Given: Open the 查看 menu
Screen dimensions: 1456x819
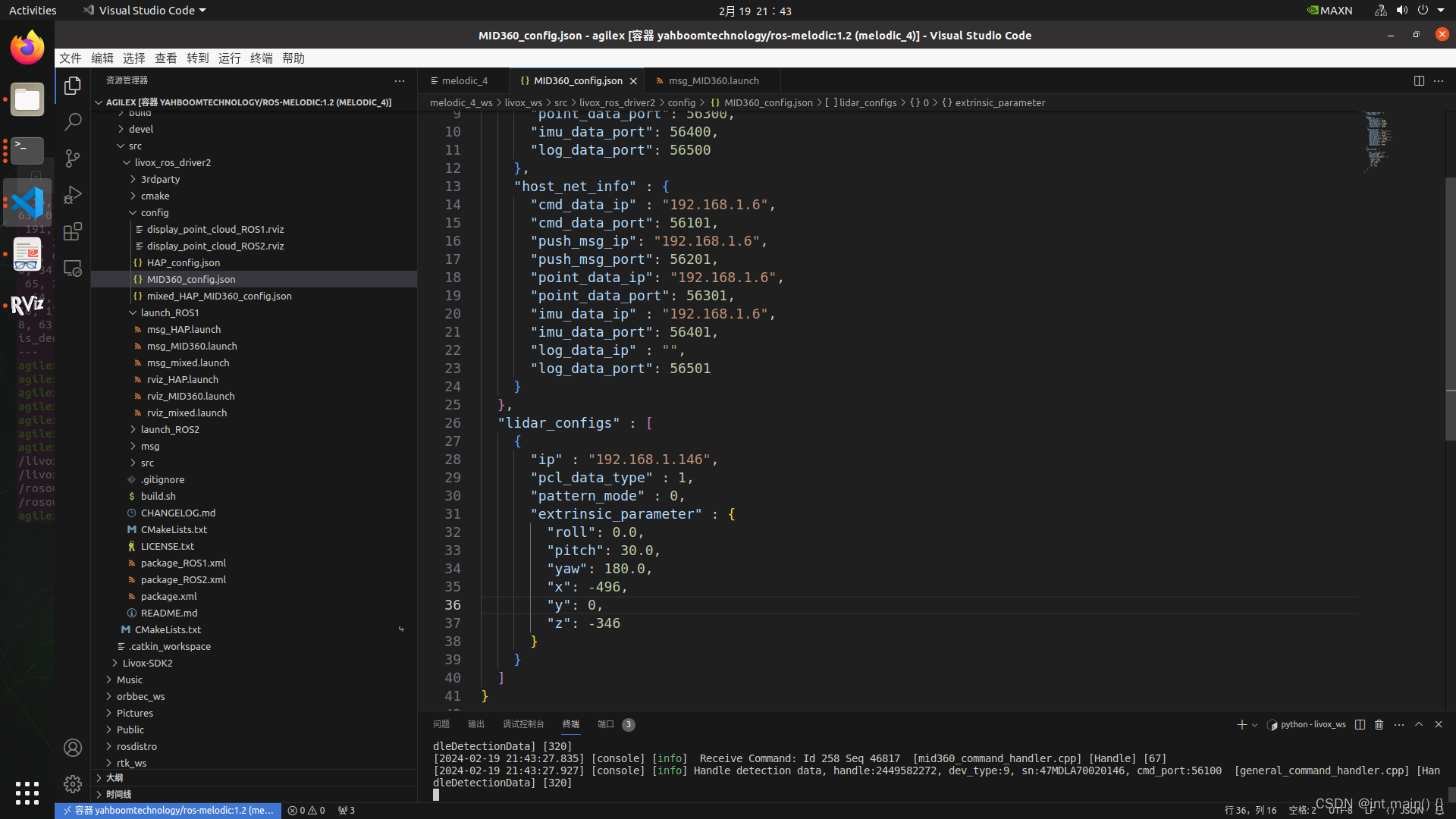Looking at the screenshot, I should click(x=166, y=58).
